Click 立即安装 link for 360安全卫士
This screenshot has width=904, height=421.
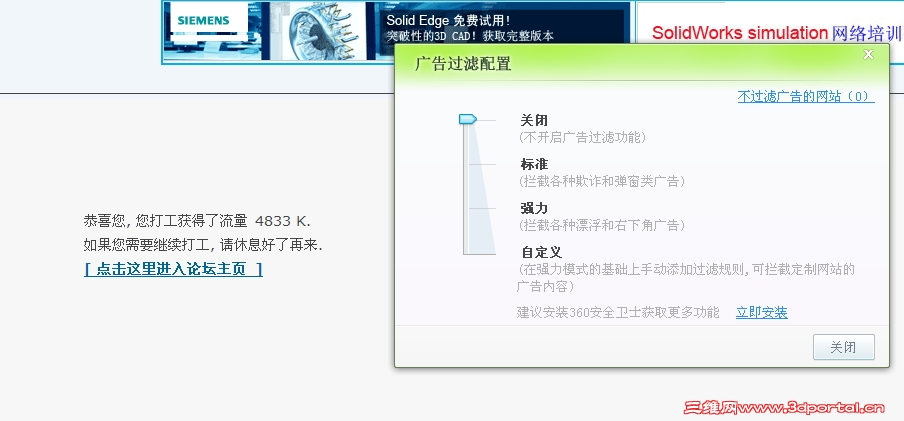762,313
